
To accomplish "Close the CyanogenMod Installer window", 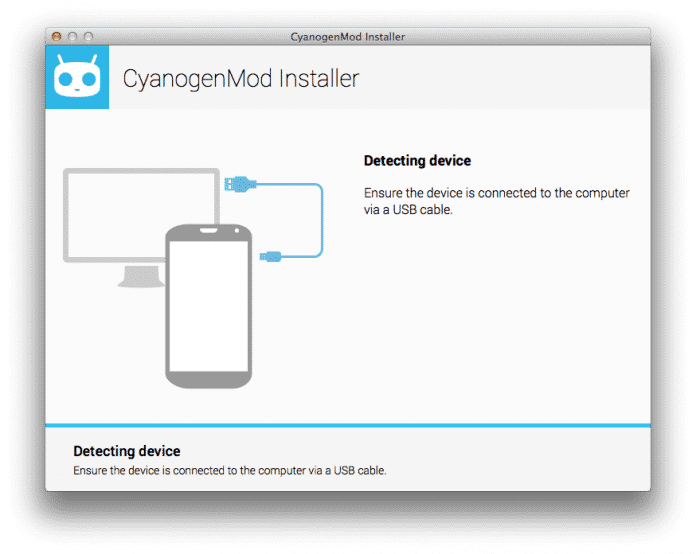I will pyautogui.click(x=56, y=37).
